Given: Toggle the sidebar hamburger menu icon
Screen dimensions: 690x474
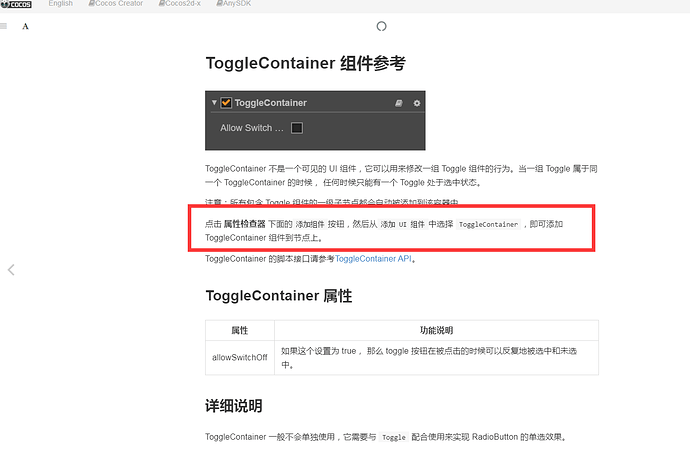Looking at the screenshot, I should click(4, 26).
